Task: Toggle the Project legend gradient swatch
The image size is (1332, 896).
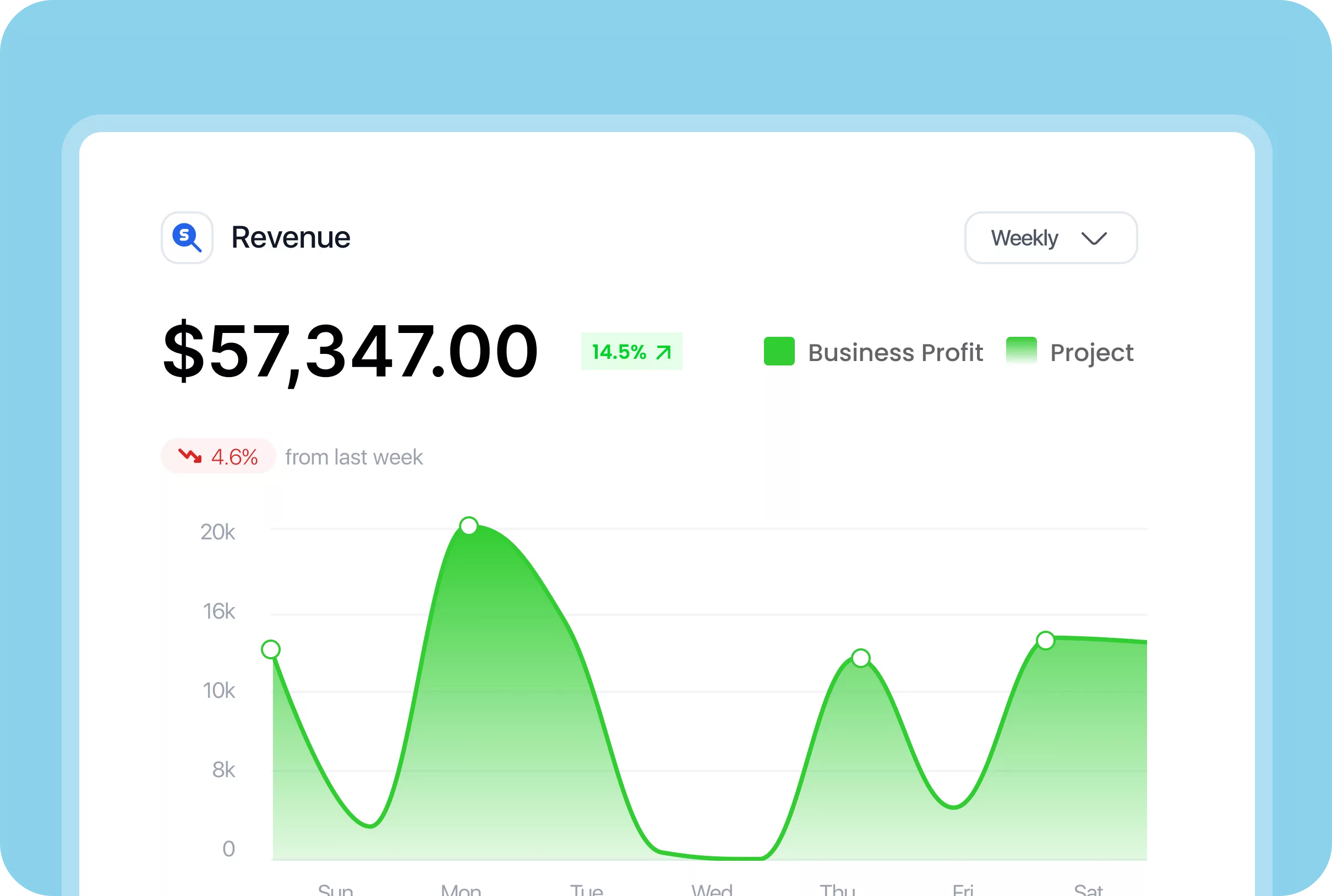Action: click(x=1021, y=352)
